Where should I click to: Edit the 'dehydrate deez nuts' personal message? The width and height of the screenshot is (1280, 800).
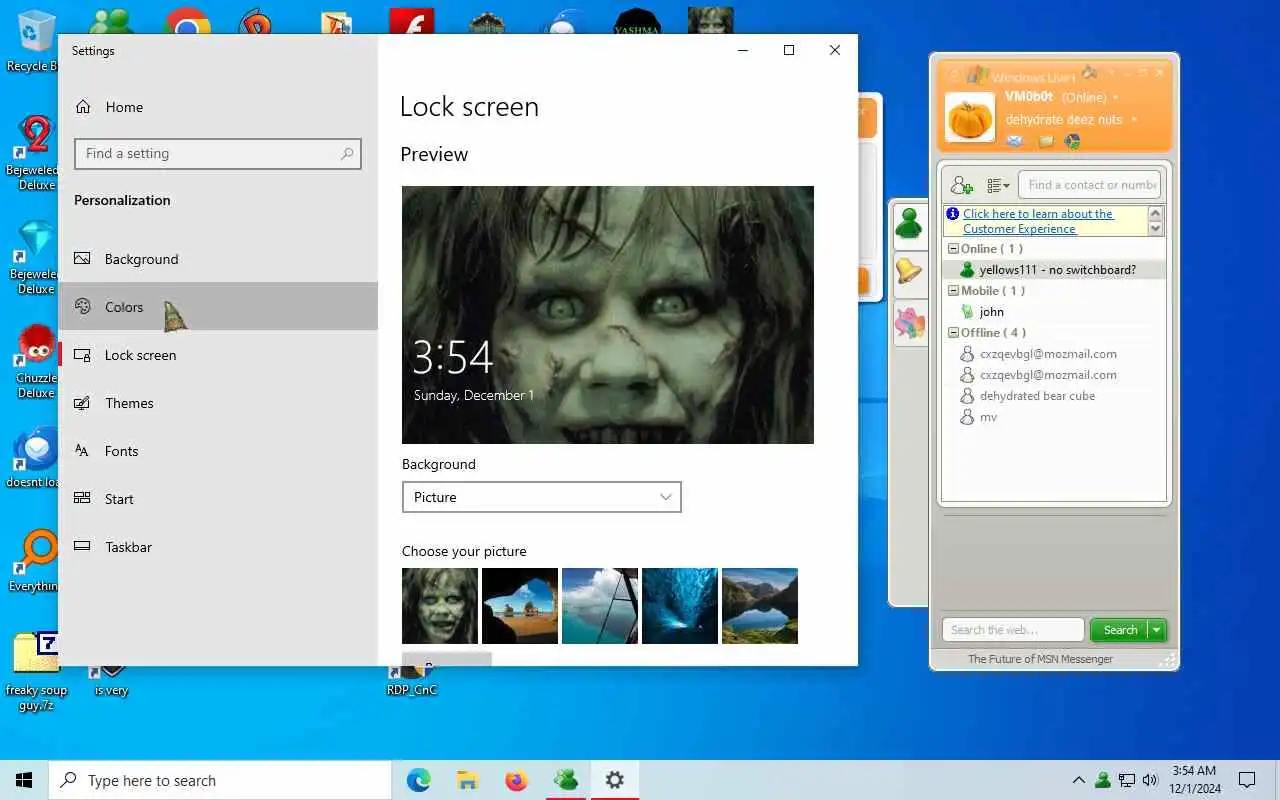coord(1063,119)
